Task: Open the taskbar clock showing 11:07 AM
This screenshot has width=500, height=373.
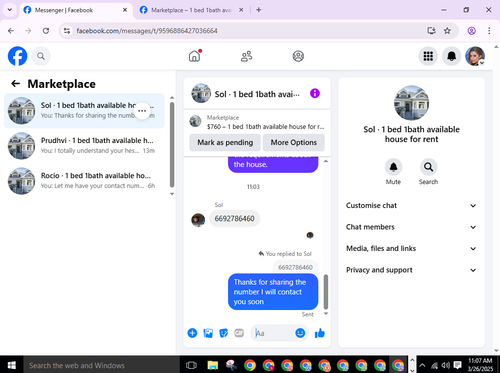Action: point(480,365)
